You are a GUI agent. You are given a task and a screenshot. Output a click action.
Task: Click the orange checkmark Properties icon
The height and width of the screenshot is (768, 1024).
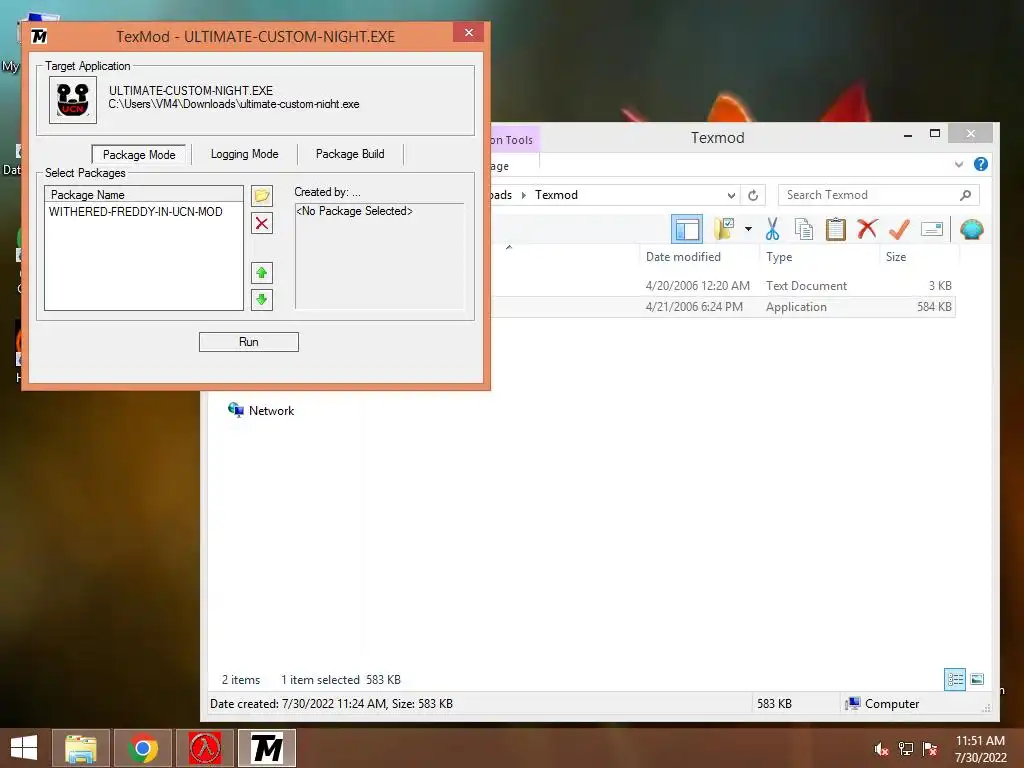pyautogui.click(x=899, y=229)
